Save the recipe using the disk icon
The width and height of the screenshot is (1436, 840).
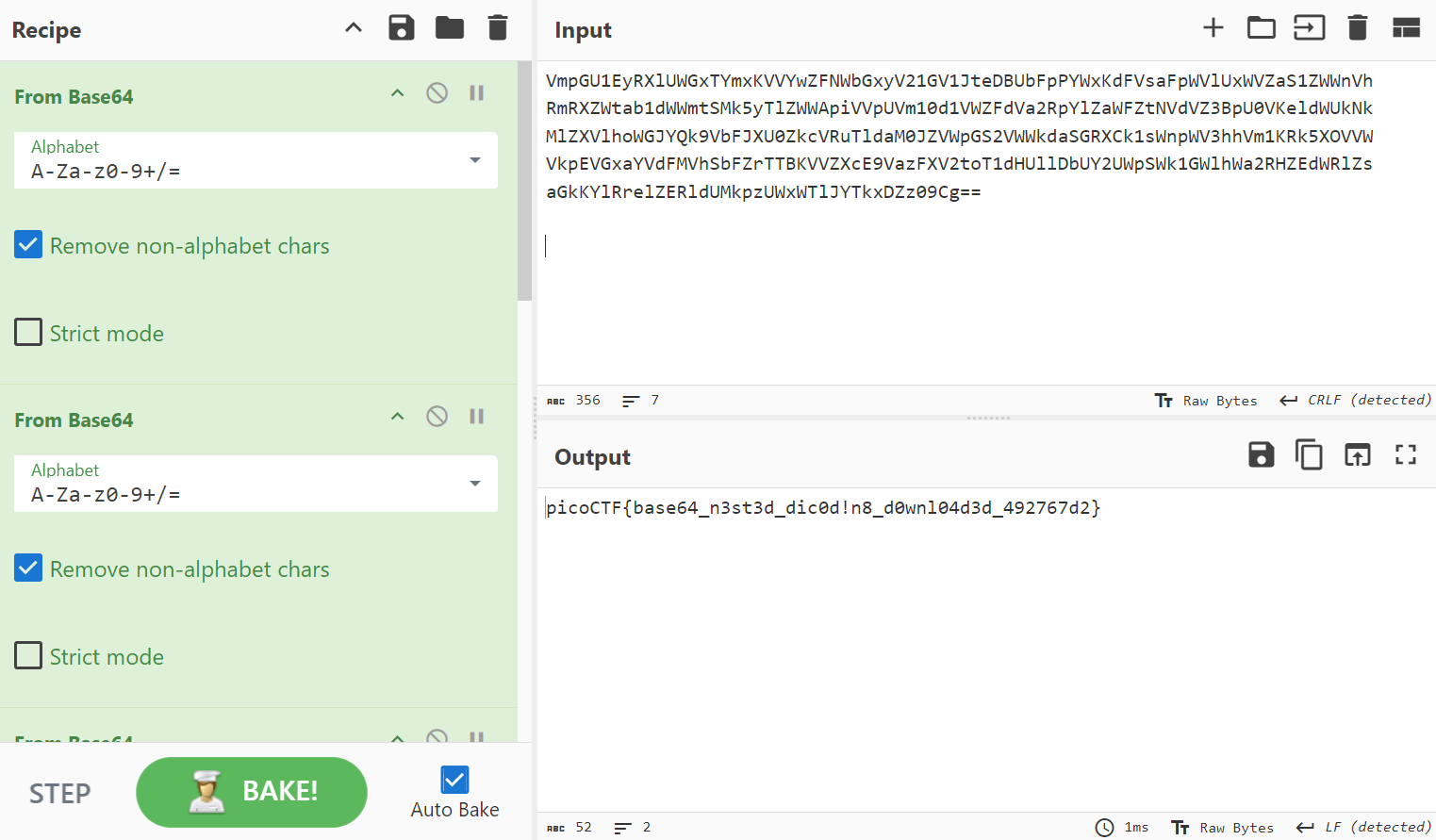402,28
